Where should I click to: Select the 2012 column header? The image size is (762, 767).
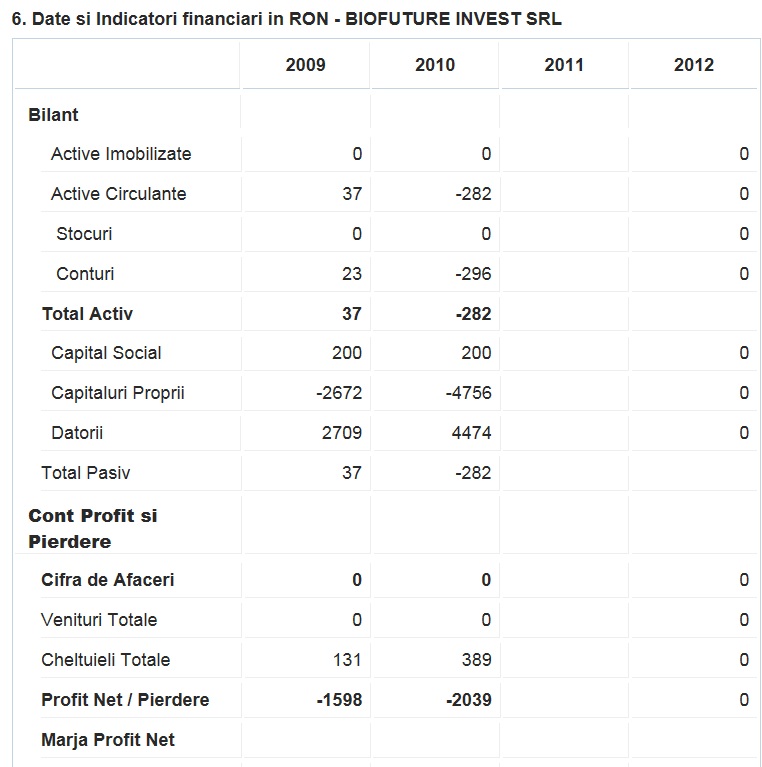(x=694, y=65)
